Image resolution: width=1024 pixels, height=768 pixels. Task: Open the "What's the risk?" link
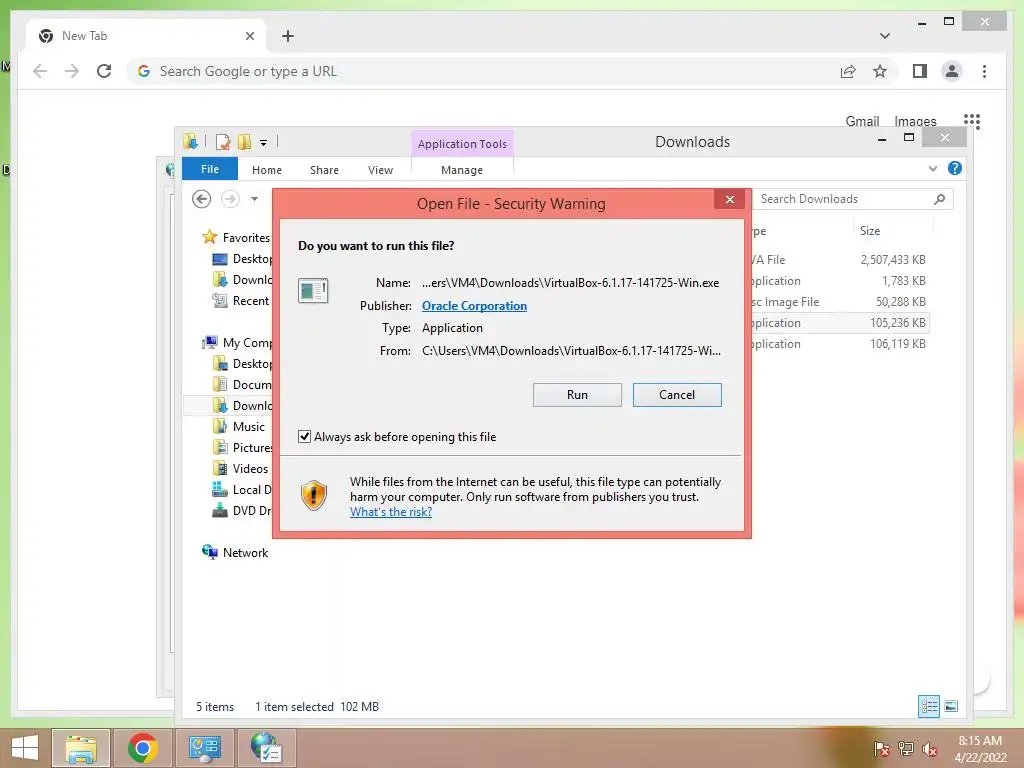(391, 512)
